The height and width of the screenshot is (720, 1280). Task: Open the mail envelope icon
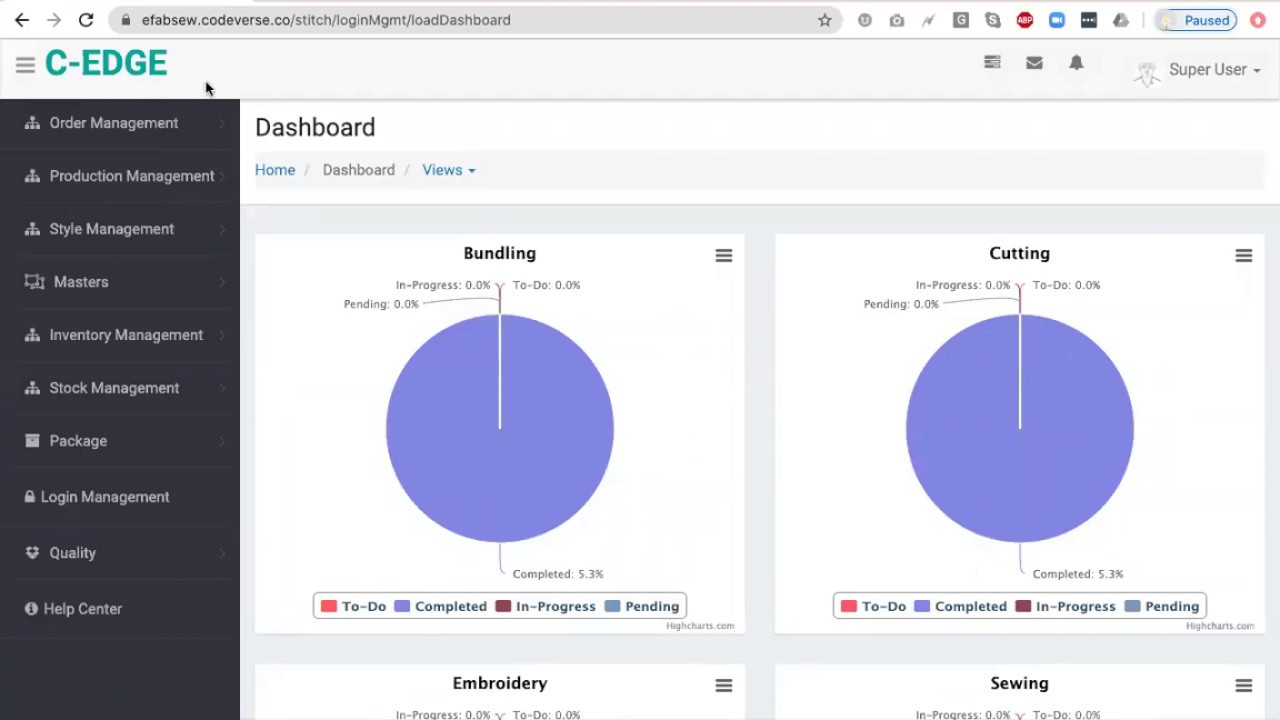(x=1034, y=62)
